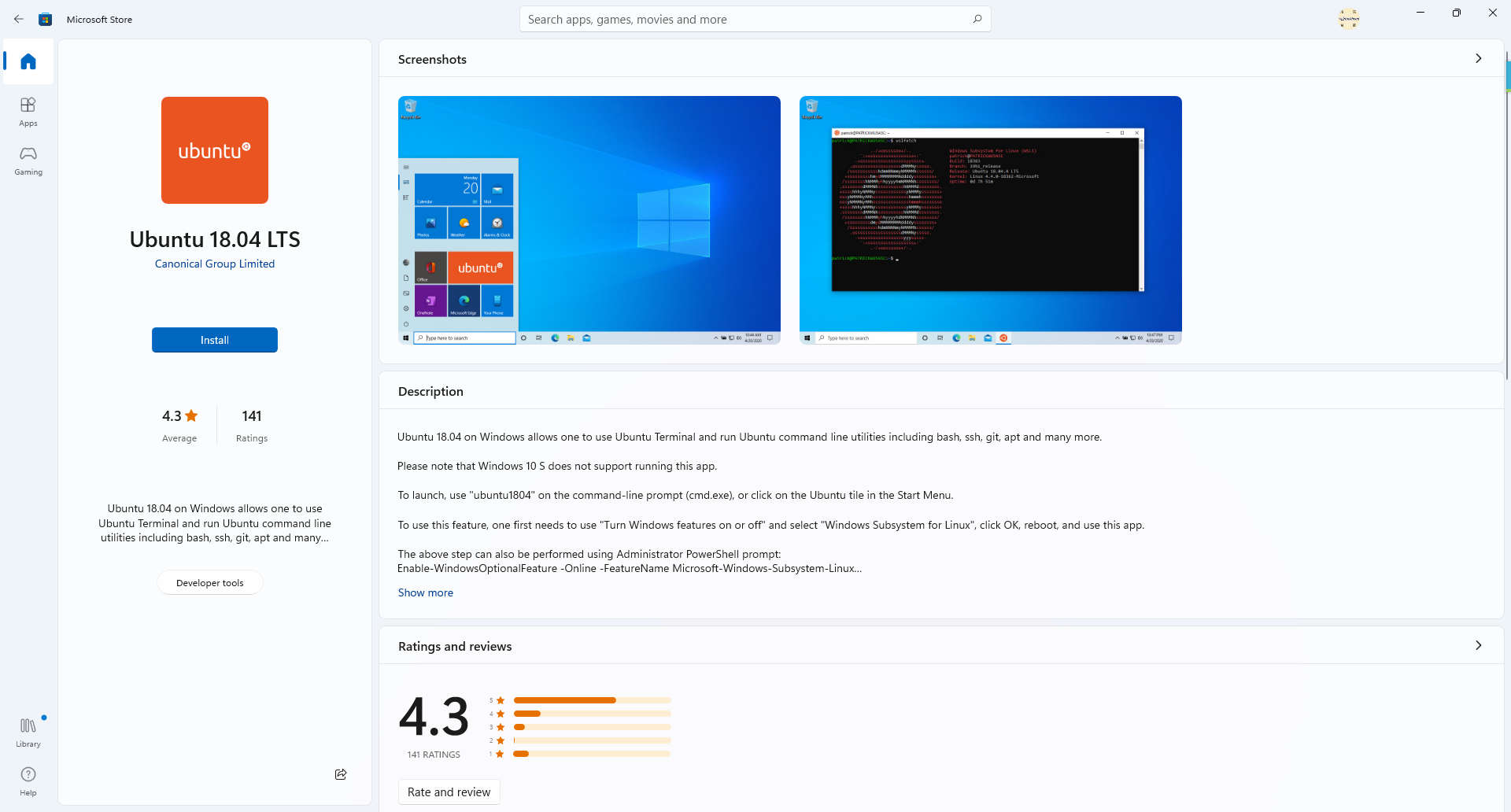1511x812 pixels.
Task: Click the search magnifier icon
Action: [977, 19]
